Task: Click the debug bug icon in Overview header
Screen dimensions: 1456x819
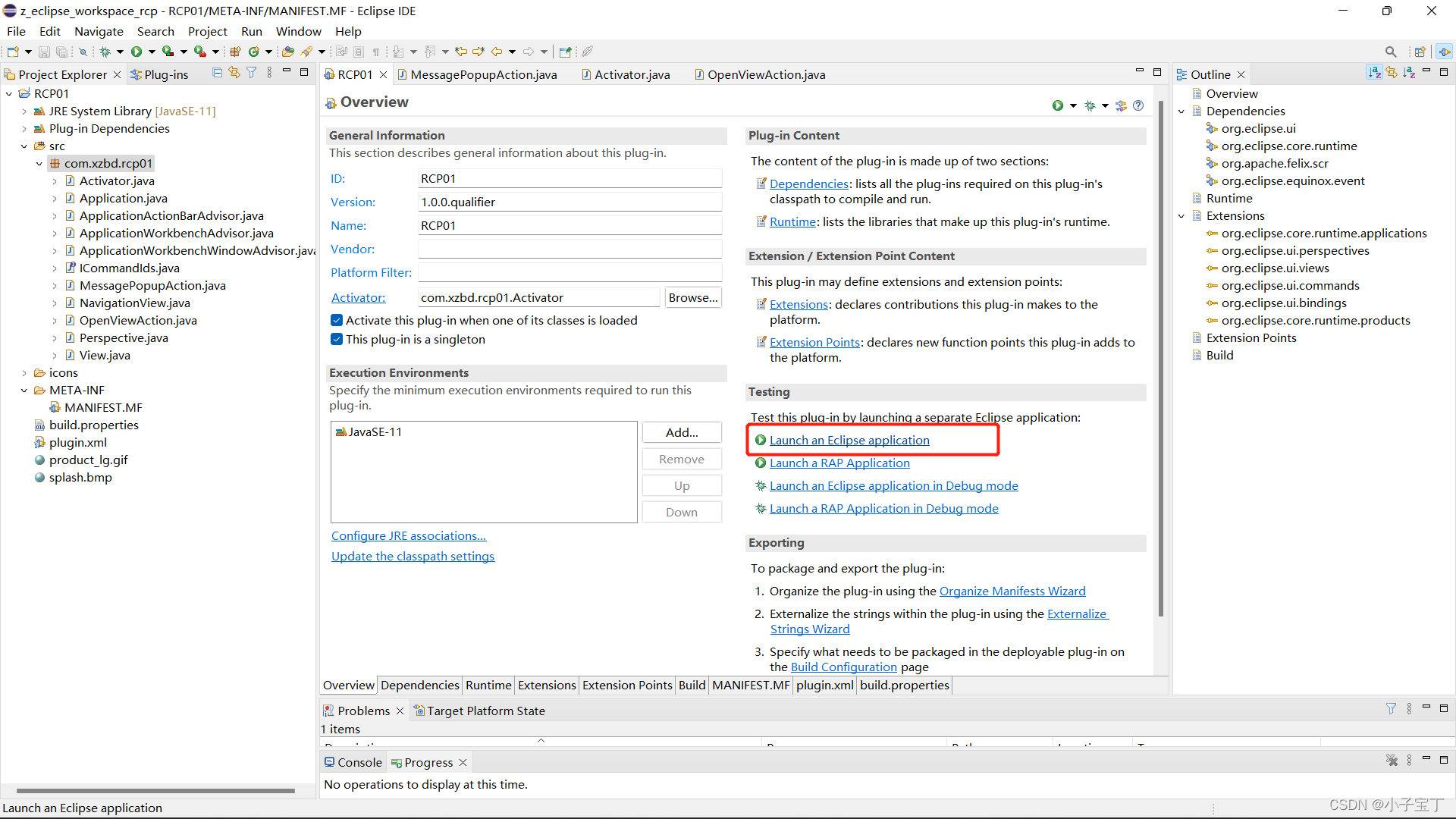Action: [1090, 105]
